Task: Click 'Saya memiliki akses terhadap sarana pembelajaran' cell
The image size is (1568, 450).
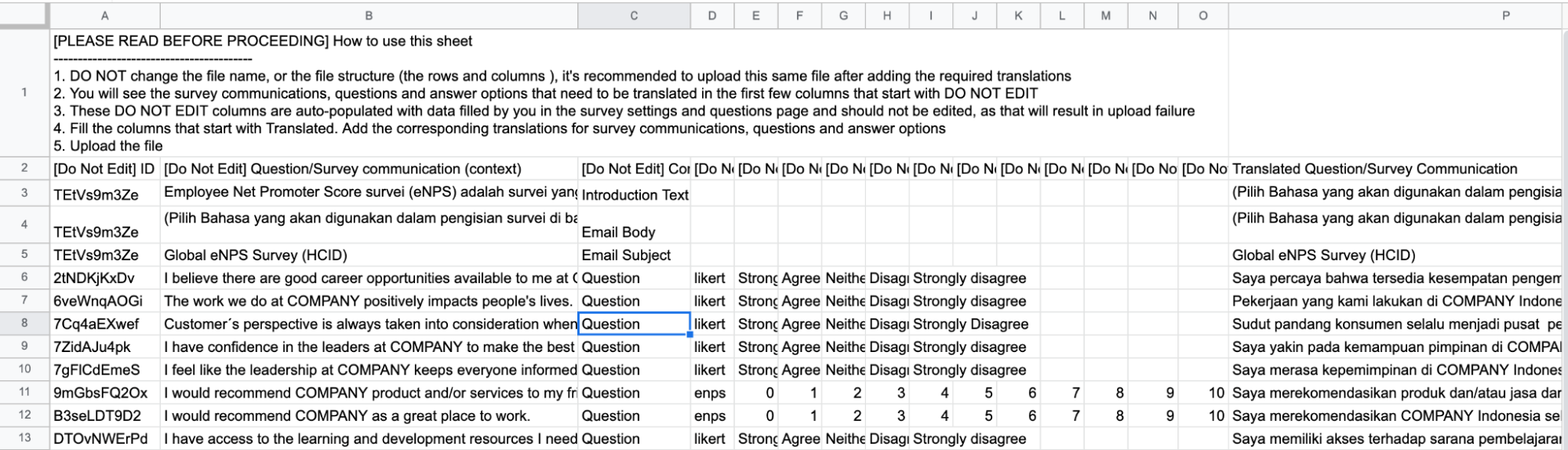Action: pyautogui.click(x=1396, y=439)
